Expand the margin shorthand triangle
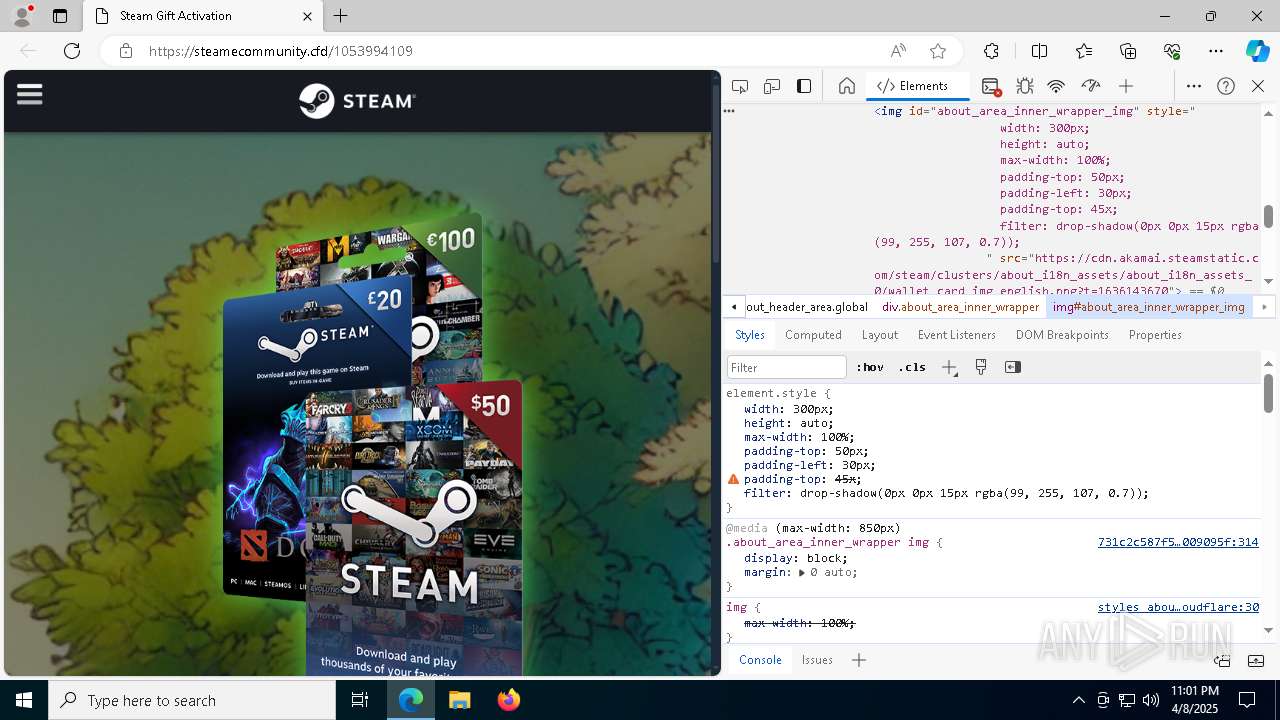This screenshot has height=720, width=1280. pyautogui.click(x=802, y=573)
